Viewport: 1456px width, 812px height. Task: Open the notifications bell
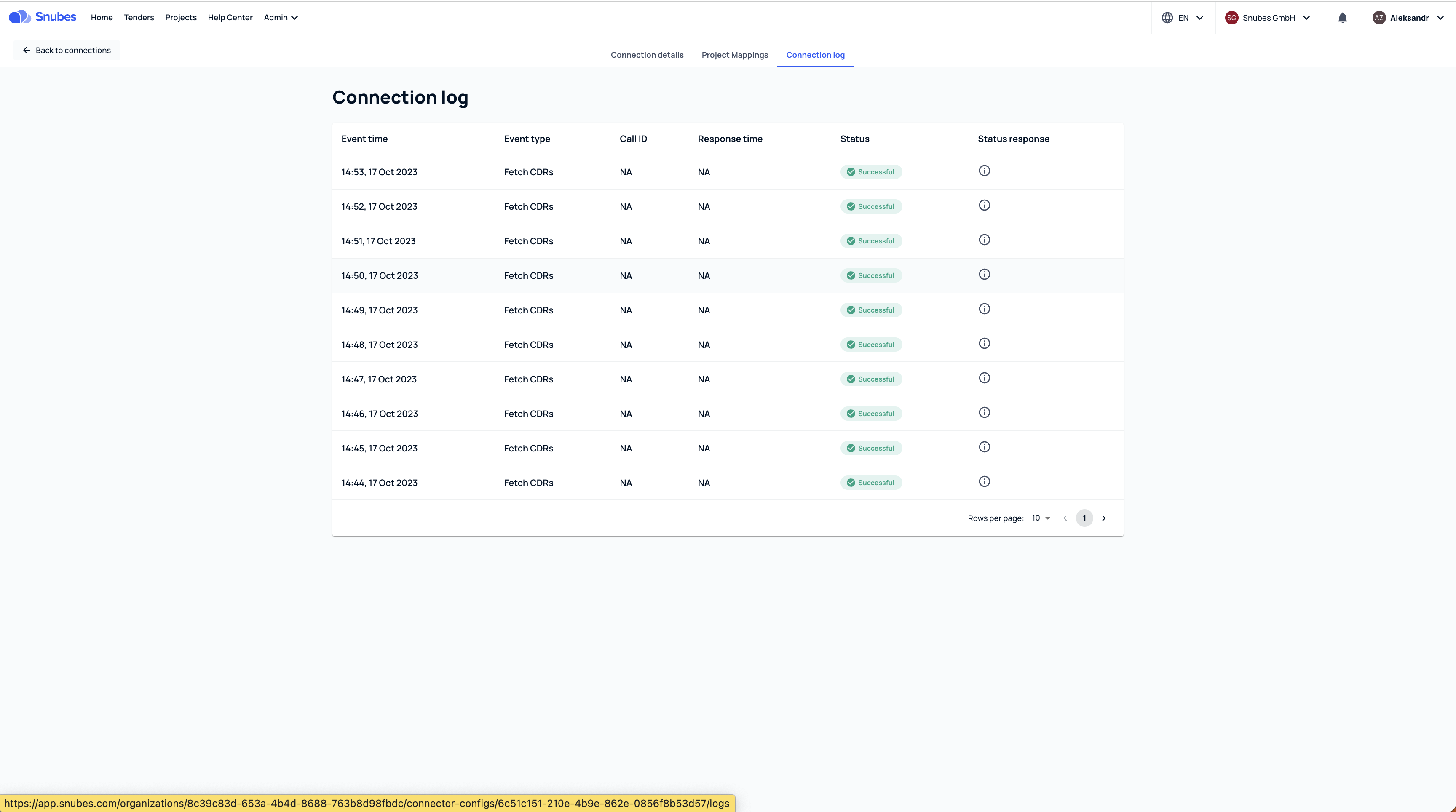point(1342,18)
